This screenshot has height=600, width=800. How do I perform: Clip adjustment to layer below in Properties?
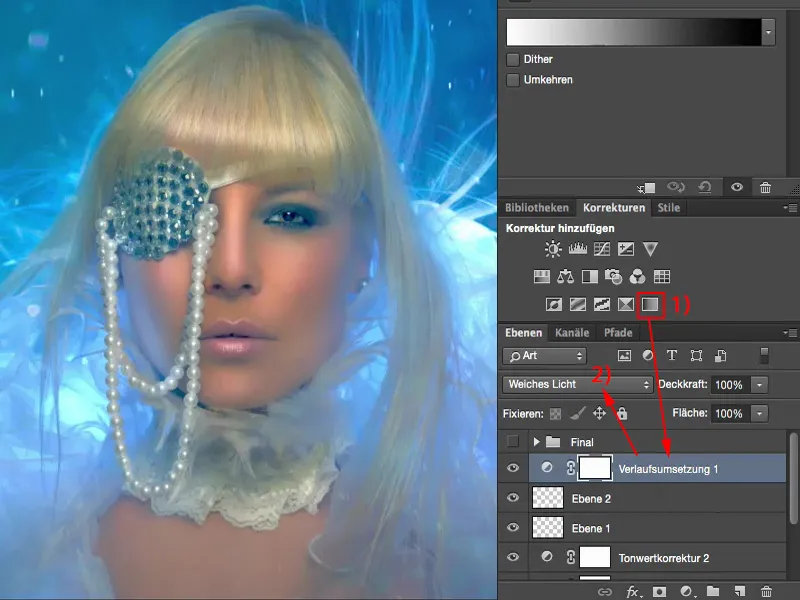pos(646,188)
